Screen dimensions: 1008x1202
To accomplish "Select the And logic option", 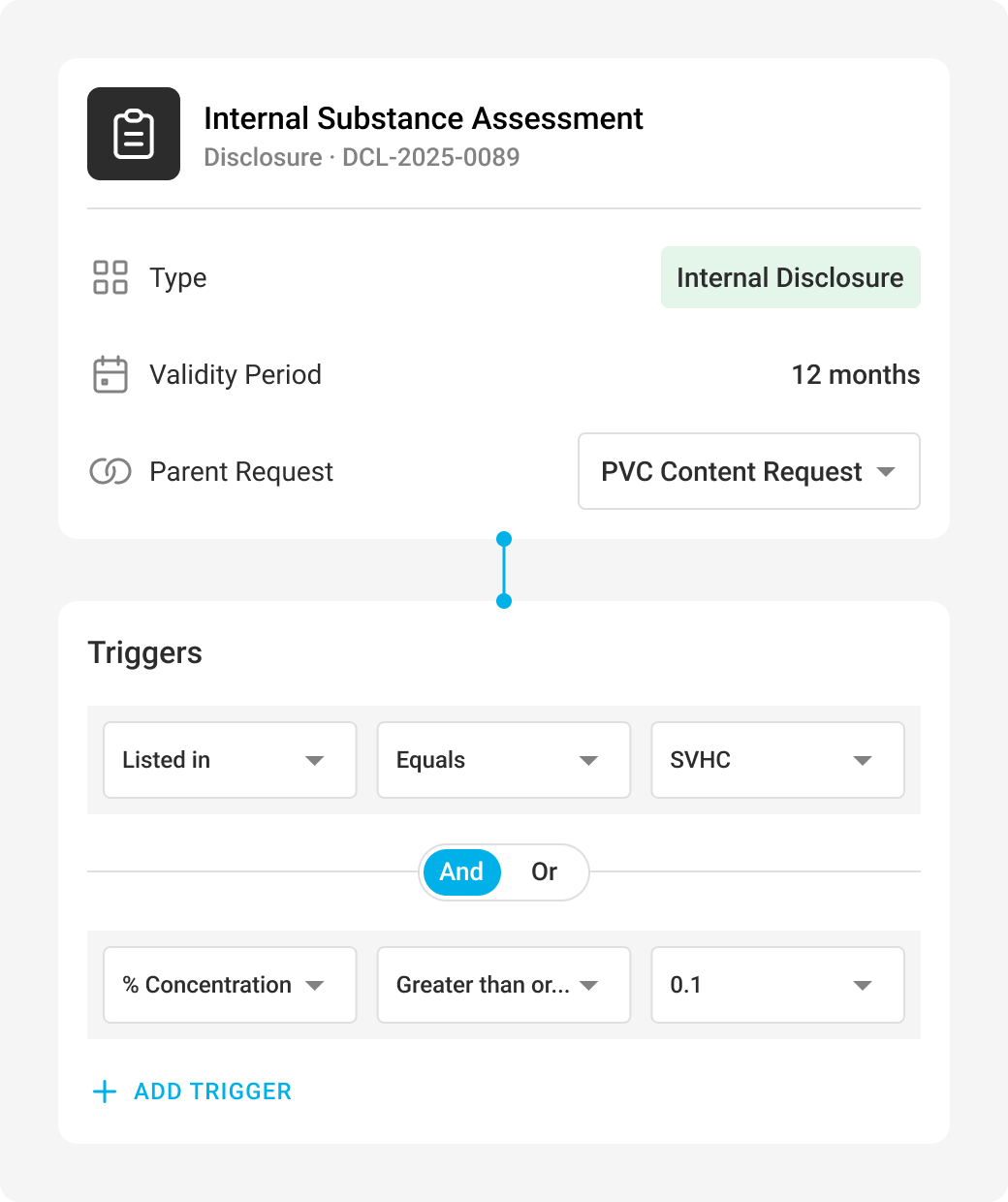I will (x=461, y=871).
